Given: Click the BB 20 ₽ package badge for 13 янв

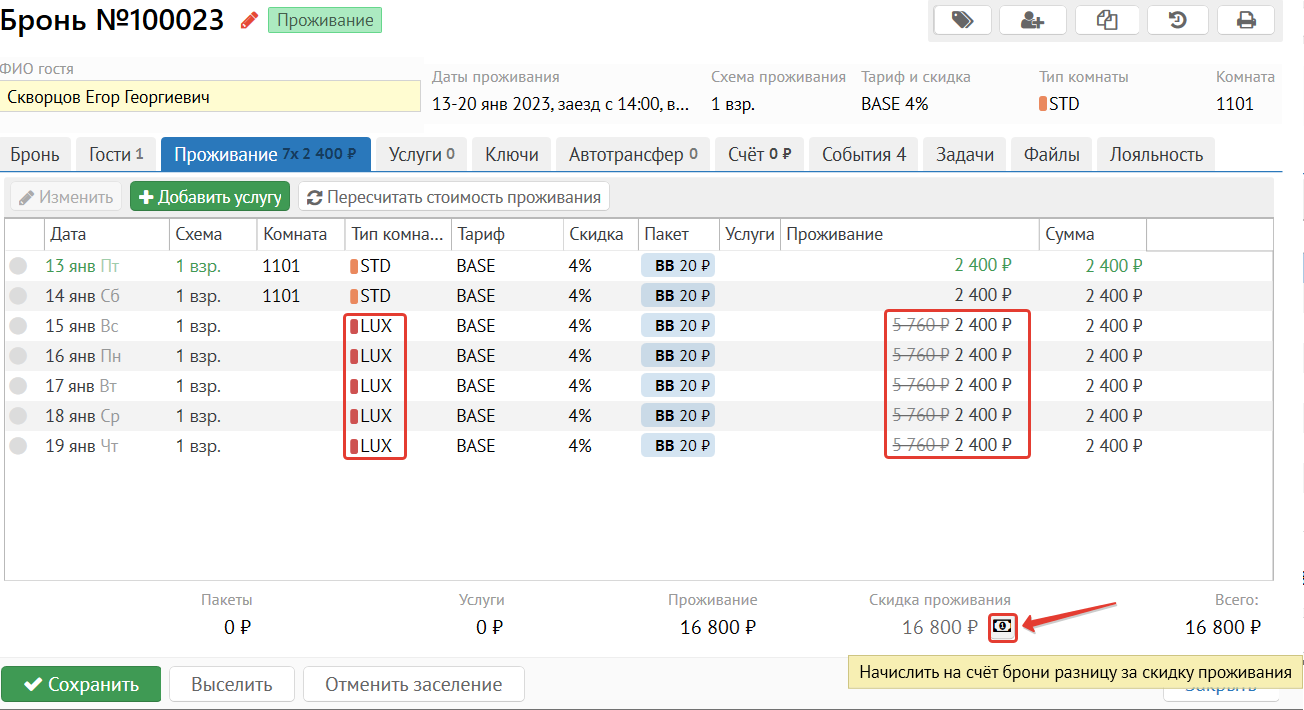Looking at the screenshot, I should pyautogui.click(x=678, y=266).
